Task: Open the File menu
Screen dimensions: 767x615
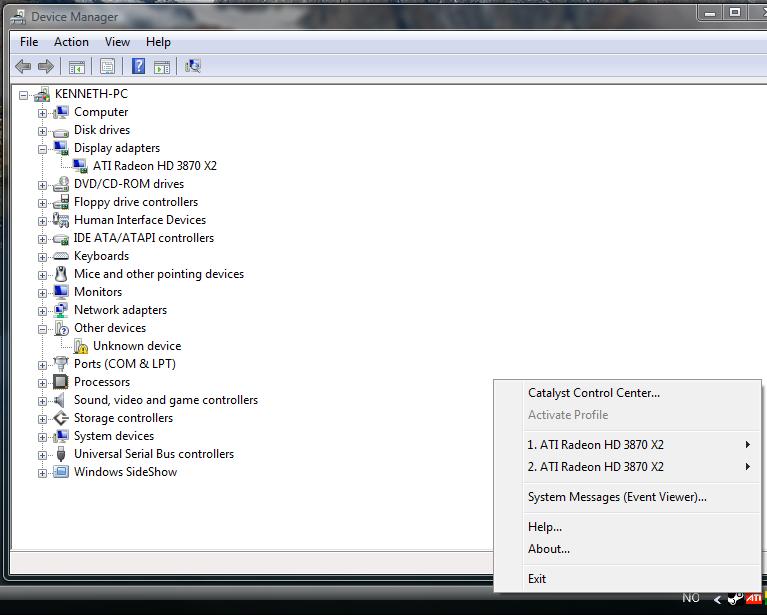Action: 29,42
